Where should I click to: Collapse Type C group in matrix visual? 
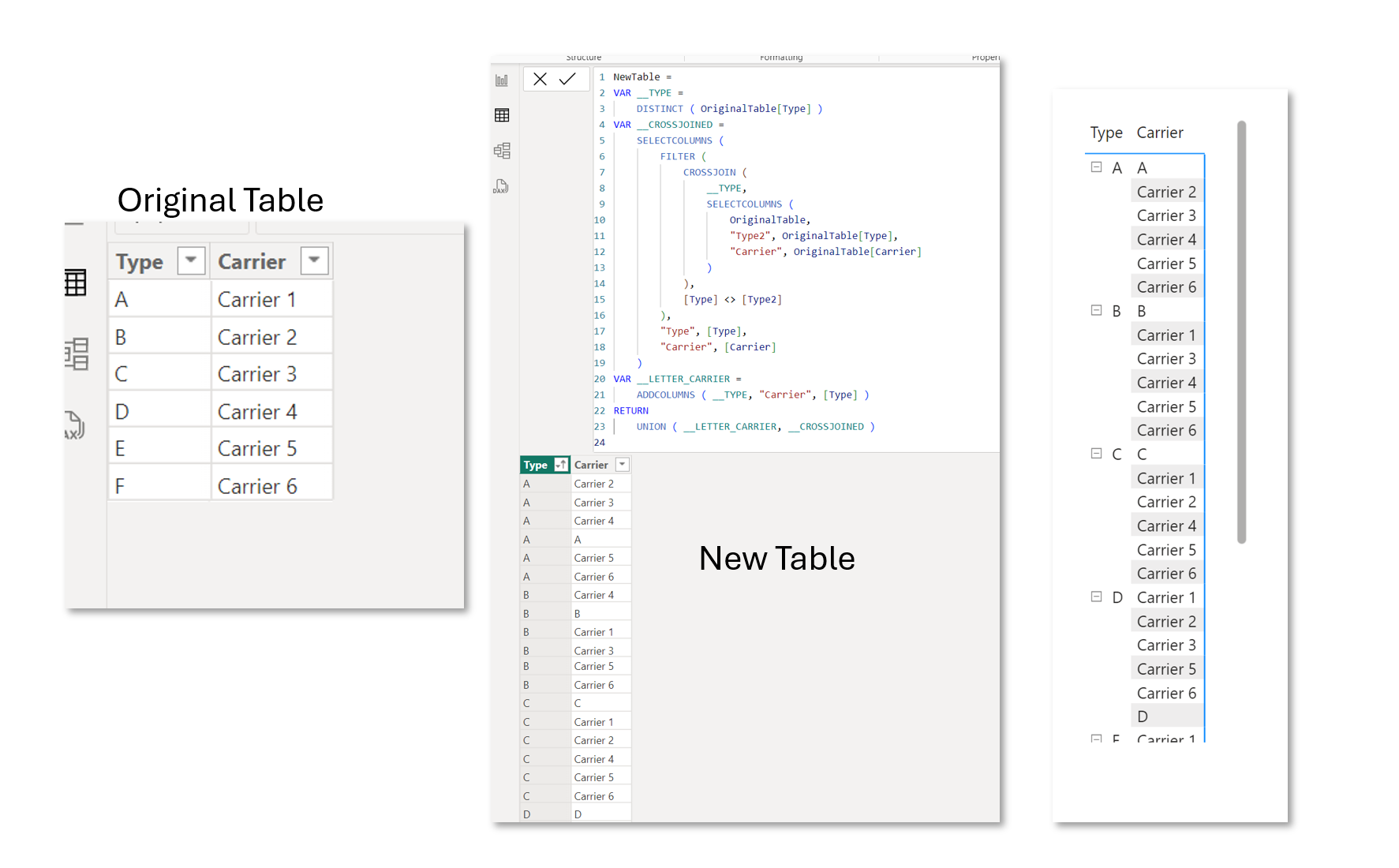coord(1096,454)
